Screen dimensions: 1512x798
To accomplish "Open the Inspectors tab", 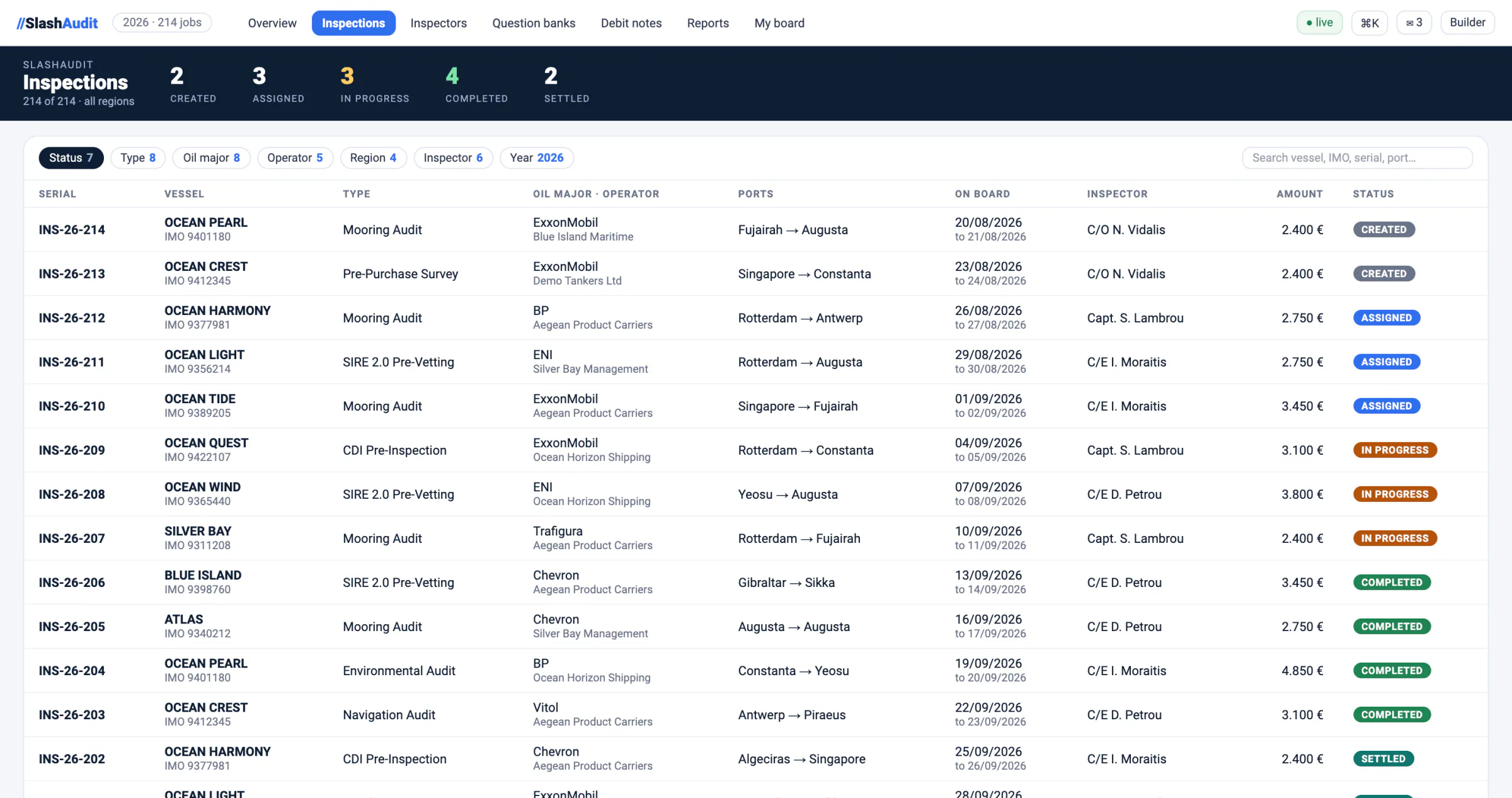I will pos(438,23).
